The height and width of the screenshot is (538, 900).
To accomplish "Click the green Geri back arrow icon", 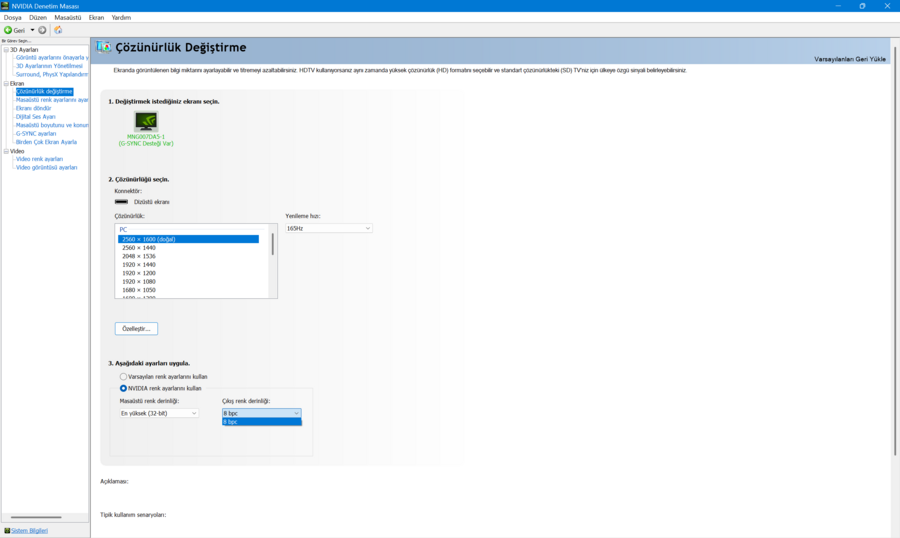I will click(x=8, y=30).
